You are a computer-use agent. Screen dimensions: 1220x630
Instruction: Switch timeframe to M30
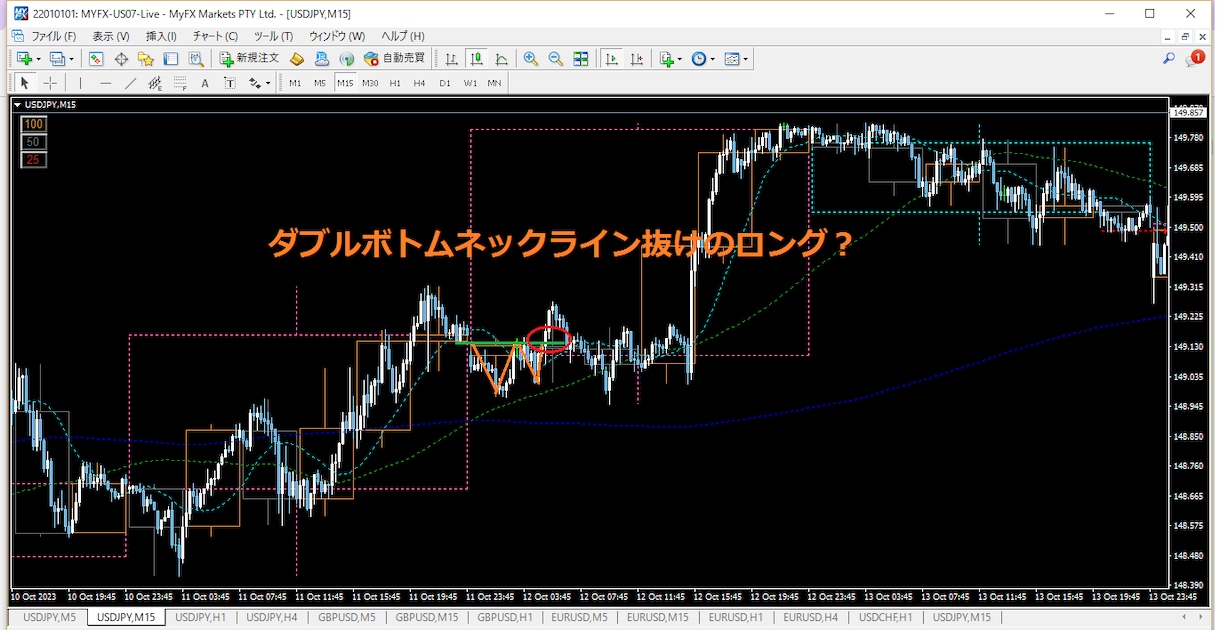pos(370,83)
